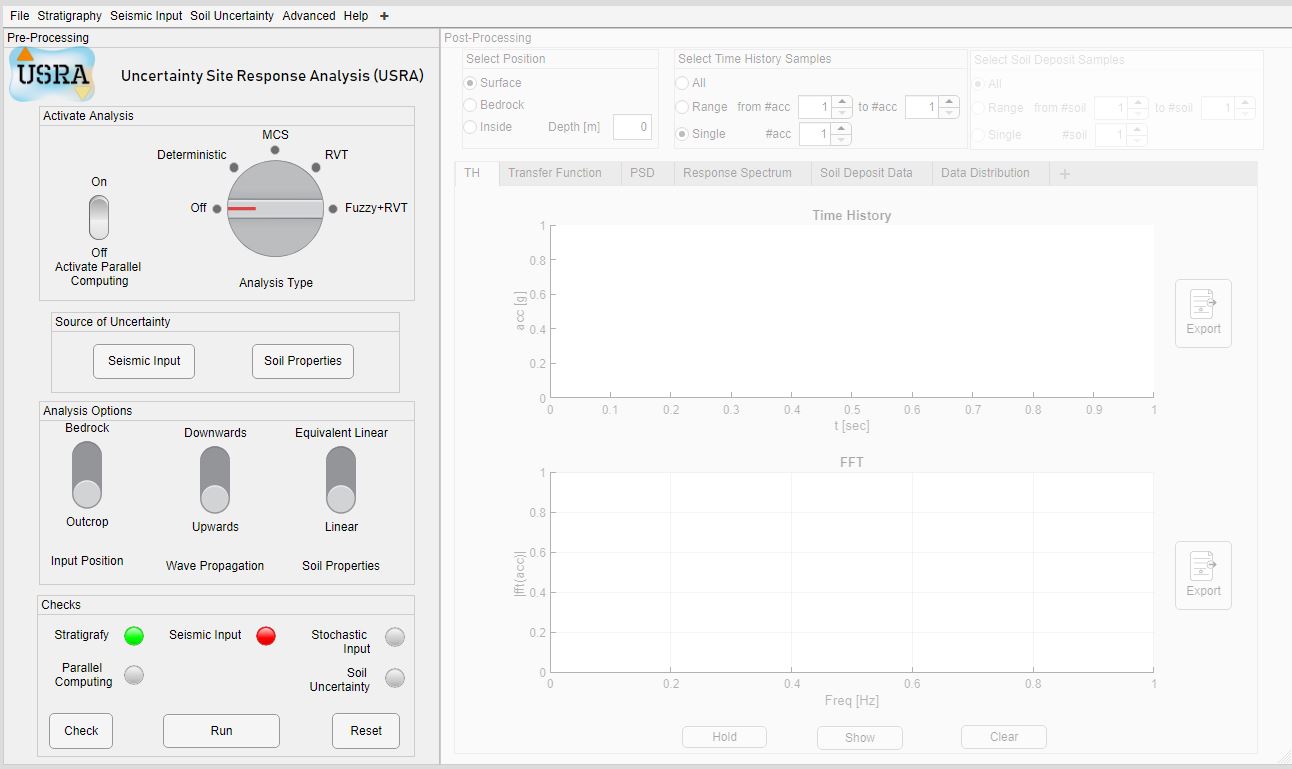Toggle the Activate Parallel Computing switch

(99, 218)
